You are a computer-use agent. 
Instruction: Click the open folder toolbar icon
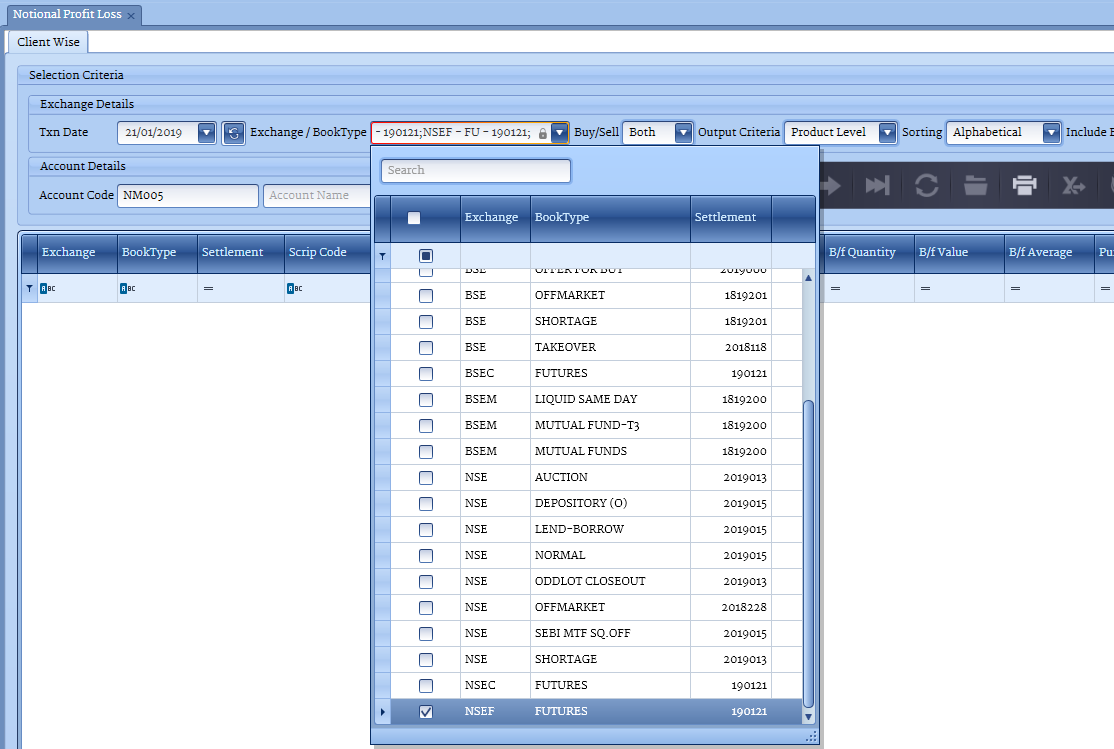click(975, 185)
